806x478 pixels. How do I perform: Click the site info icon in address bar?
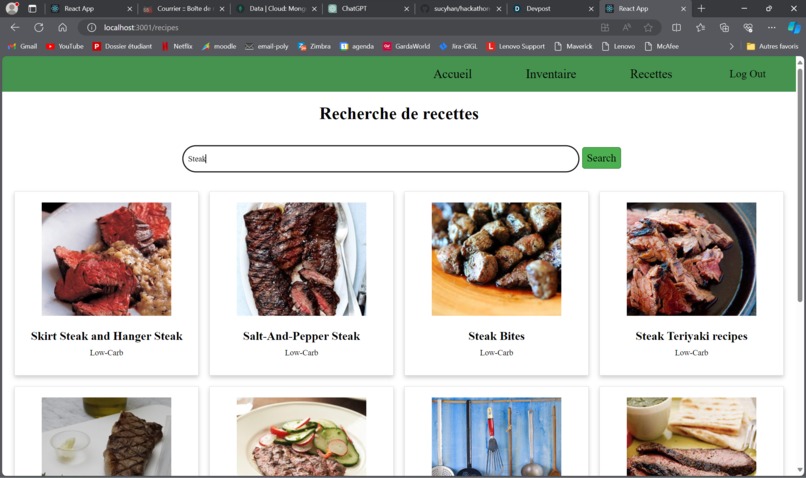91,28
